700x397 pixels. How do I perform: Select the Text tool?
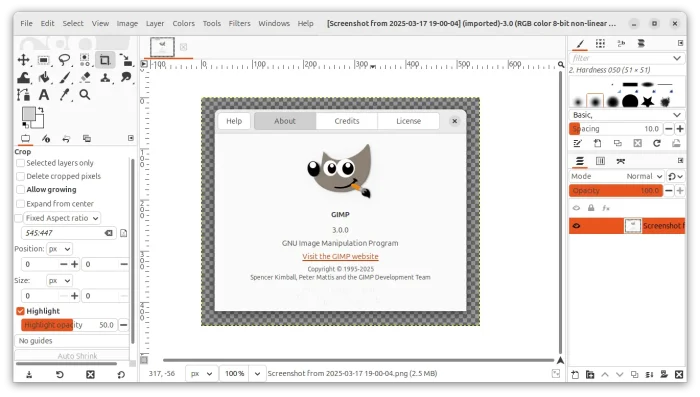pyautogui.click(x=44, y=95)
